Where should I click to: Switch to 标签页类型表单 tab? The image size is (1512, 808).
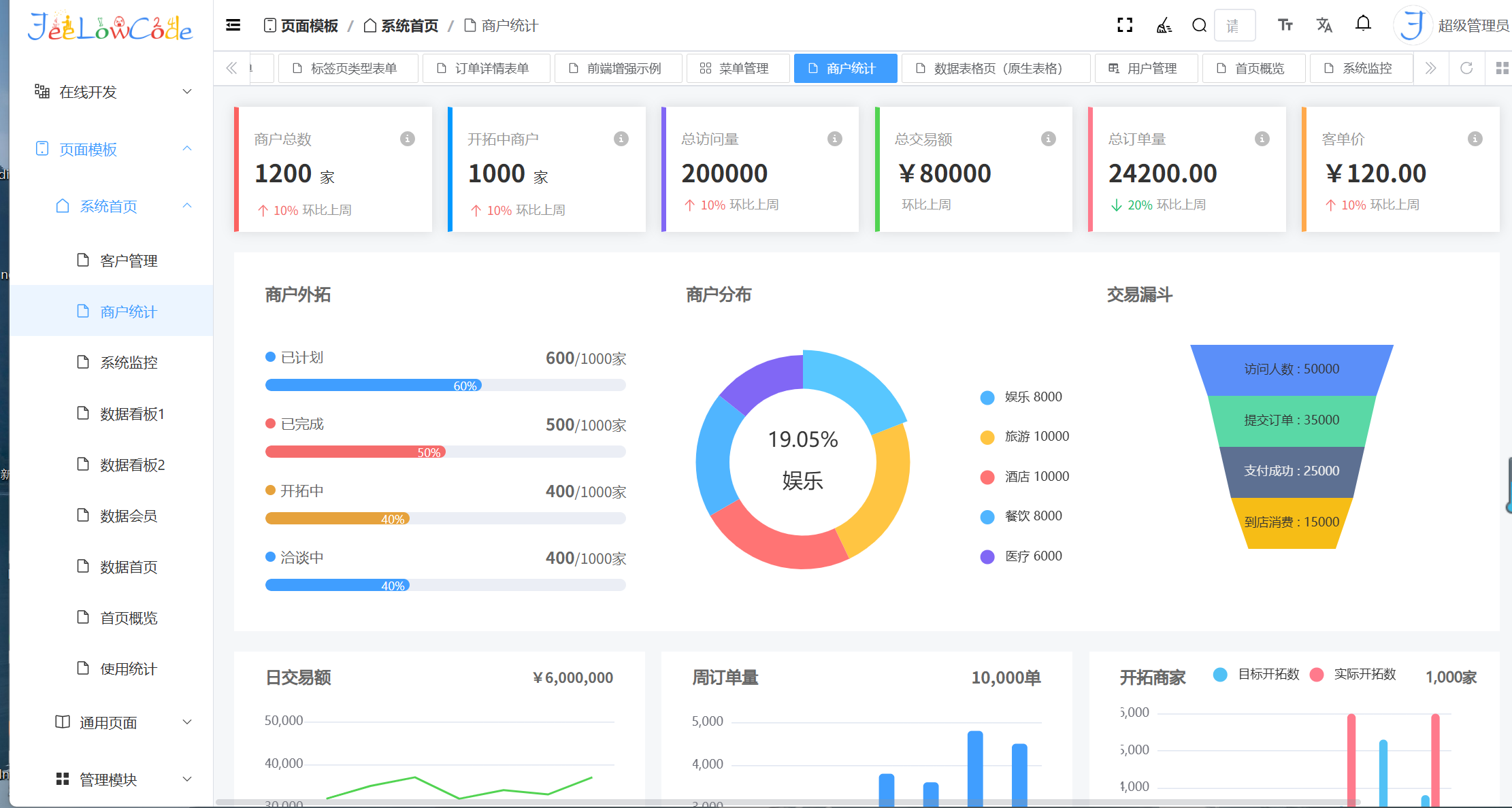(x=348, y=68)
